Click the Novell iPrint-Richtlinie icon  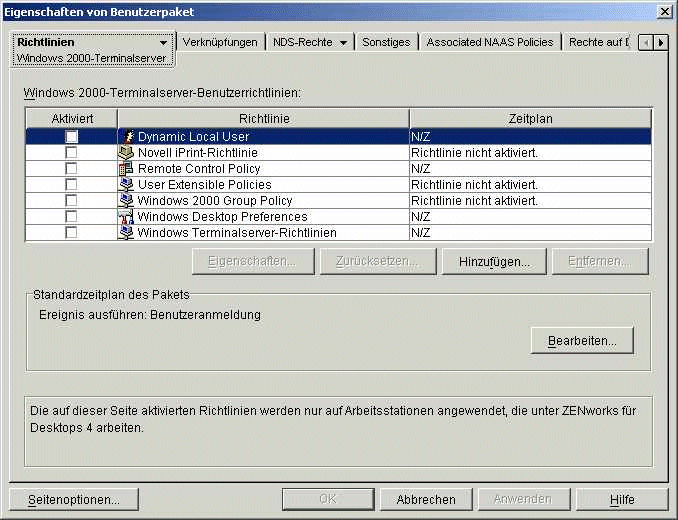(127, 153)
